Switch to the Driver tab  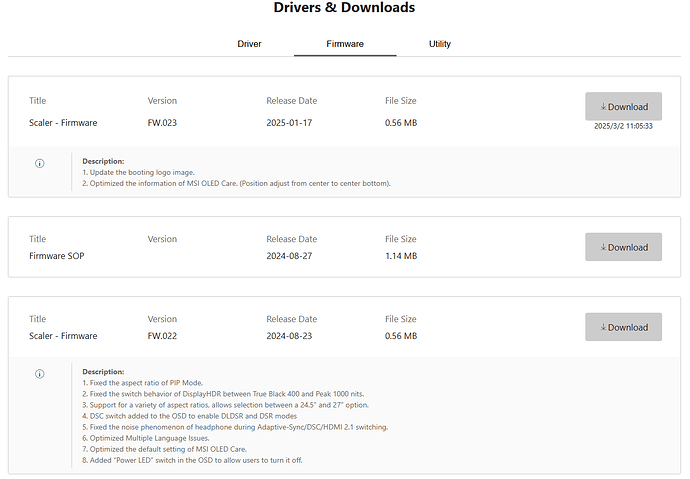[249, 44]
